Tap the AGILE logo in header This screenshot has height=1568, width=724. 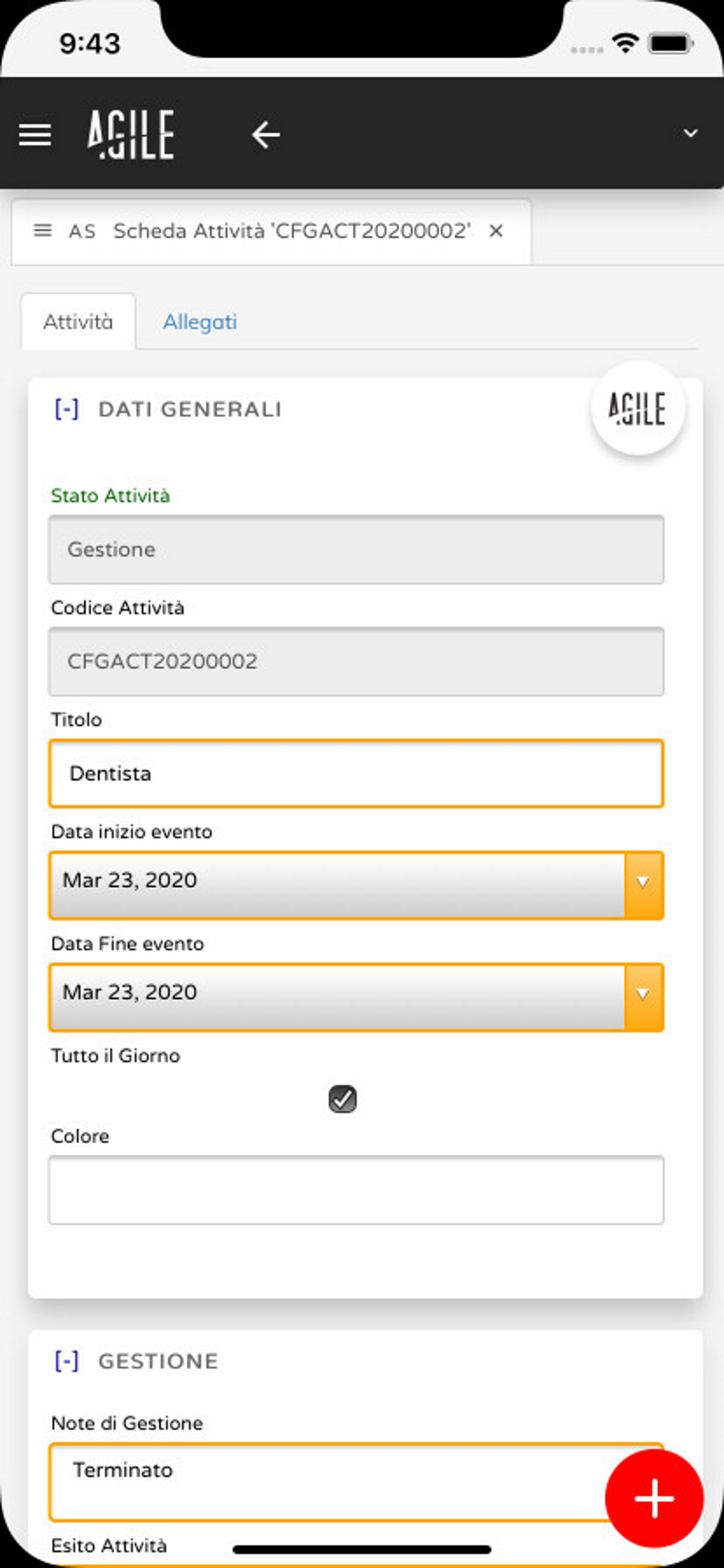tap(131, 135)
